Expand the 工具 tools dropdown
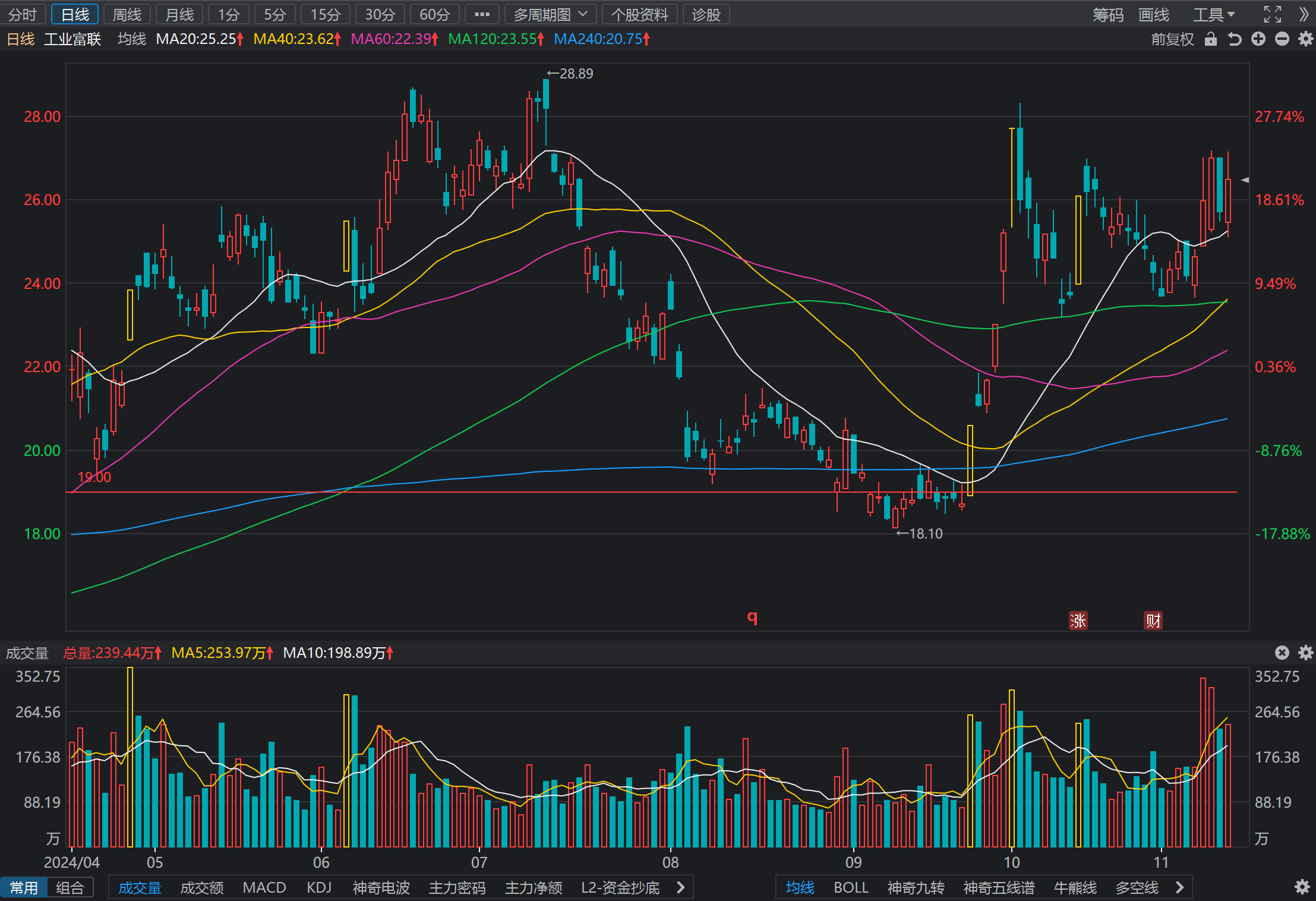The height and width of the screenshot is (901, 1316). click(1214, 14)
